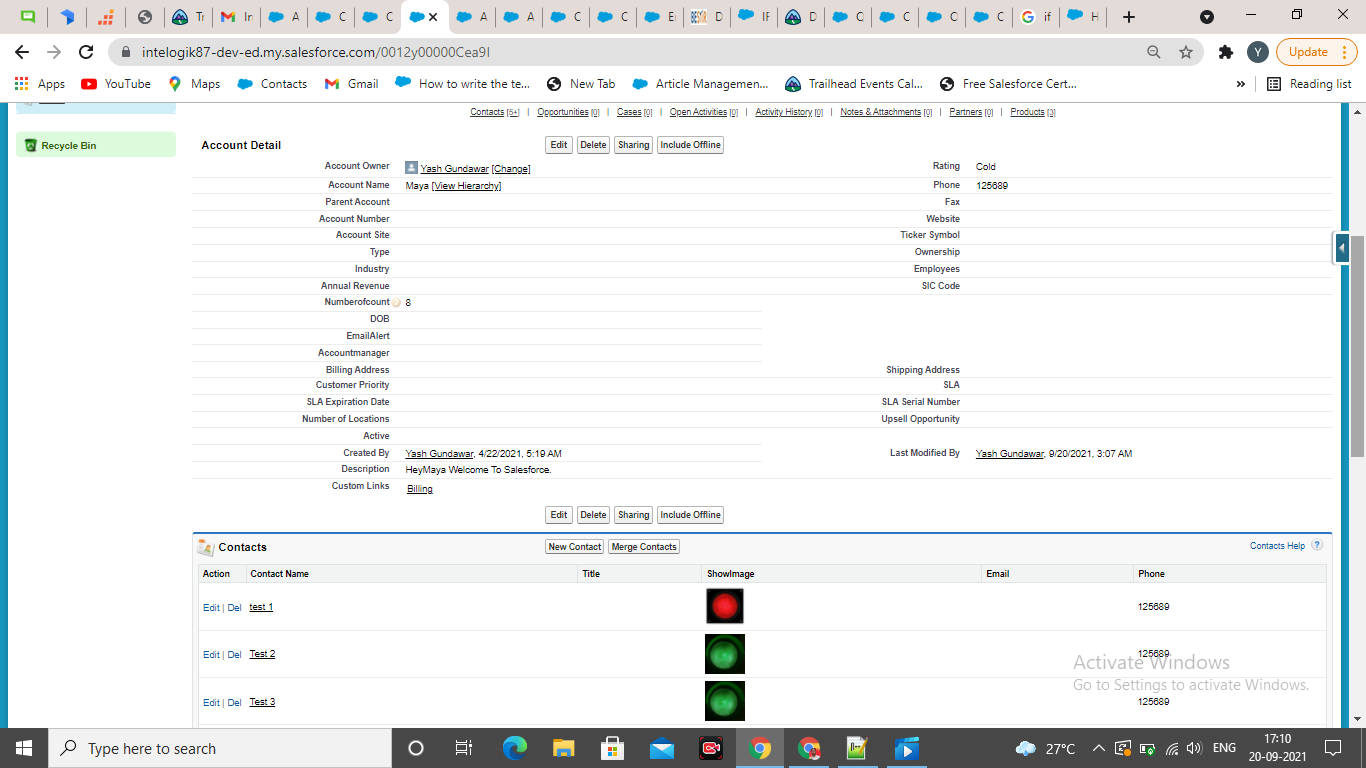Open the Maps bookmark
The image size is (1366, 768).
194,84
